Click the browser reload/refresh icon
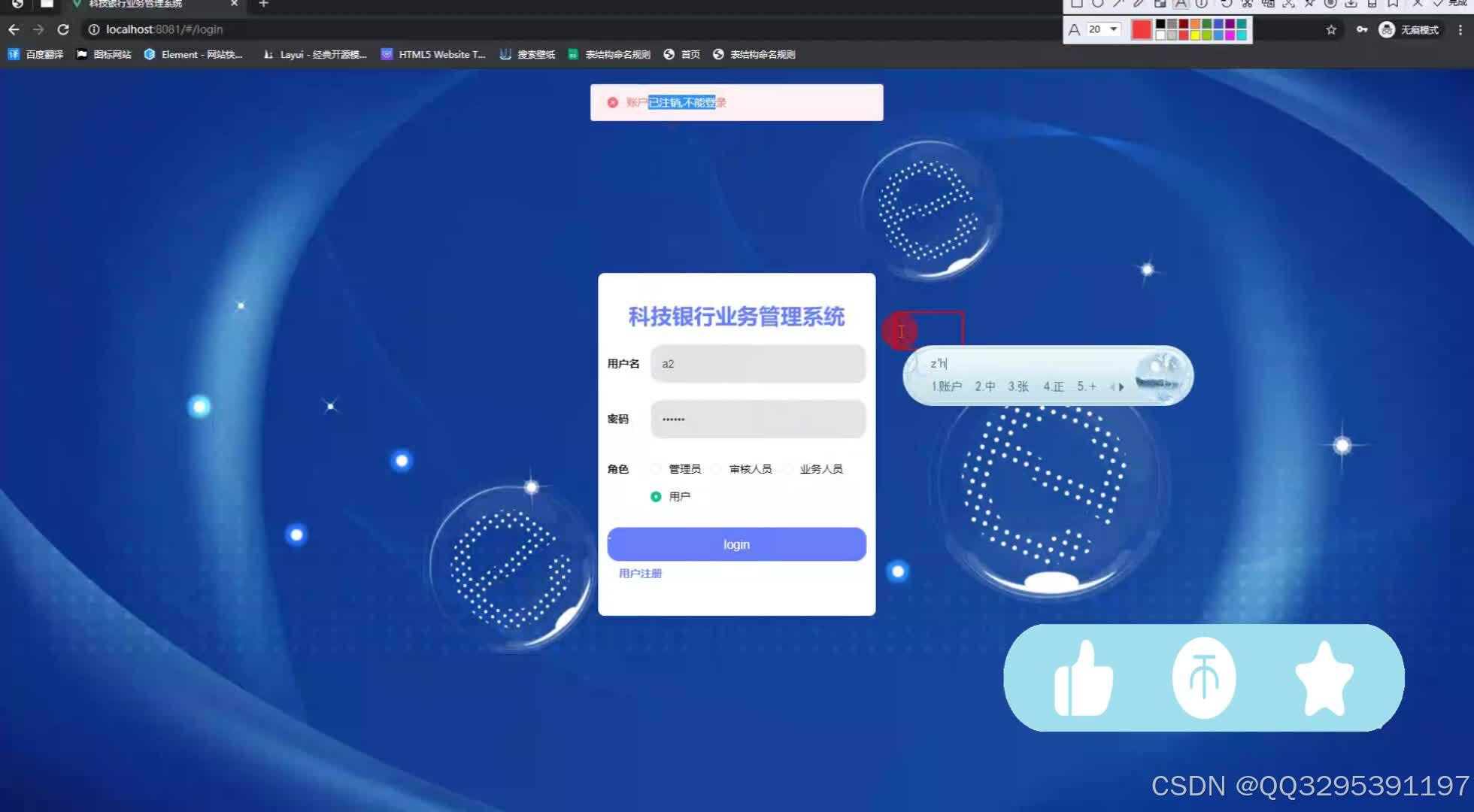 [x=62, y=28]
